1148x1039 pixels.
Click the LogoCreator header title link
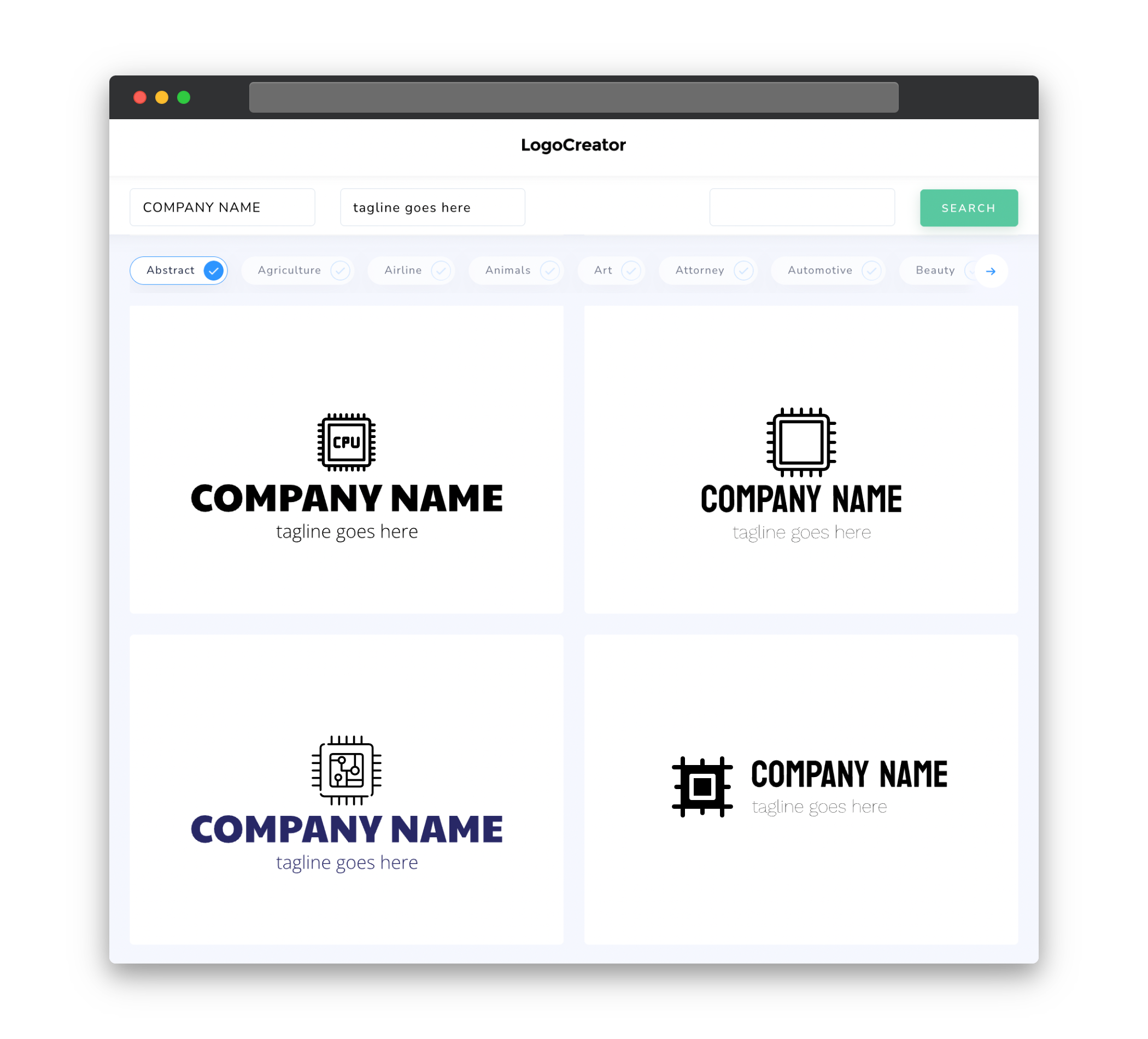pos(573,145)
